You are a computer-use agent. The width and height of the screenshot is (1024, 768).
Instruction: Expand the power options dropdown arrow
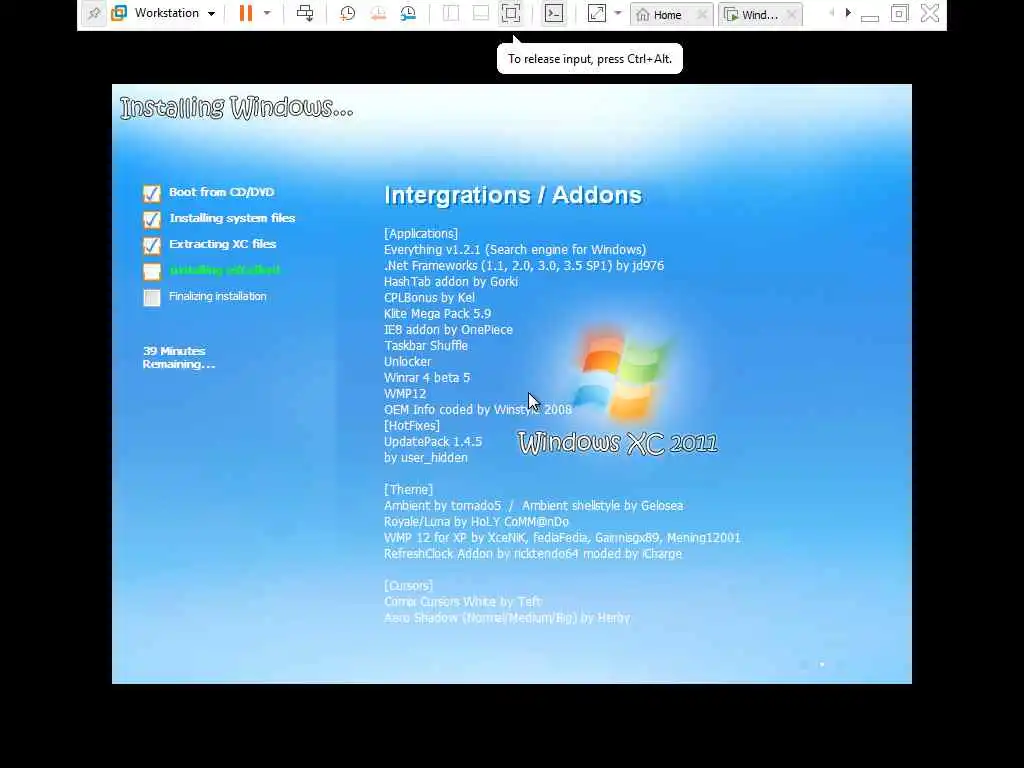point(266,13)
